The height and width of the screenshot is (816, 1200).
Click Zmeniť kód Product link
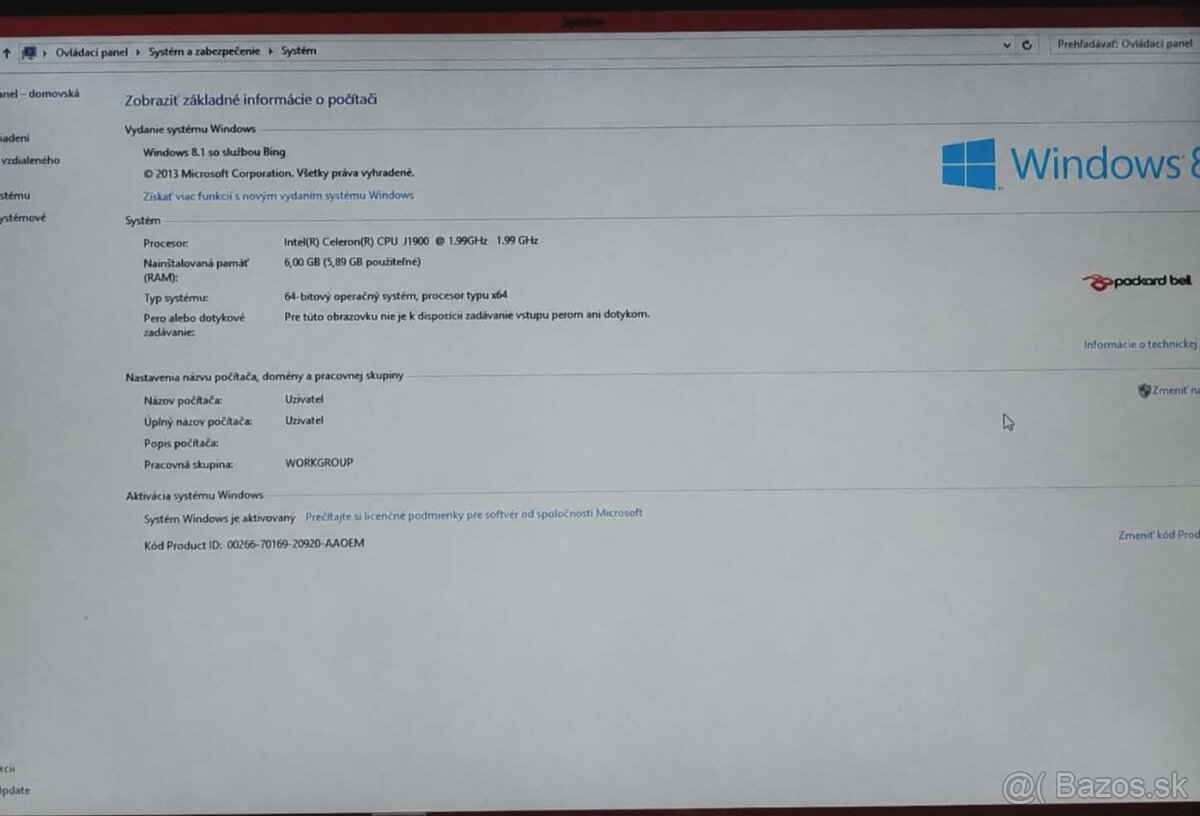(x=1158, y=535)
